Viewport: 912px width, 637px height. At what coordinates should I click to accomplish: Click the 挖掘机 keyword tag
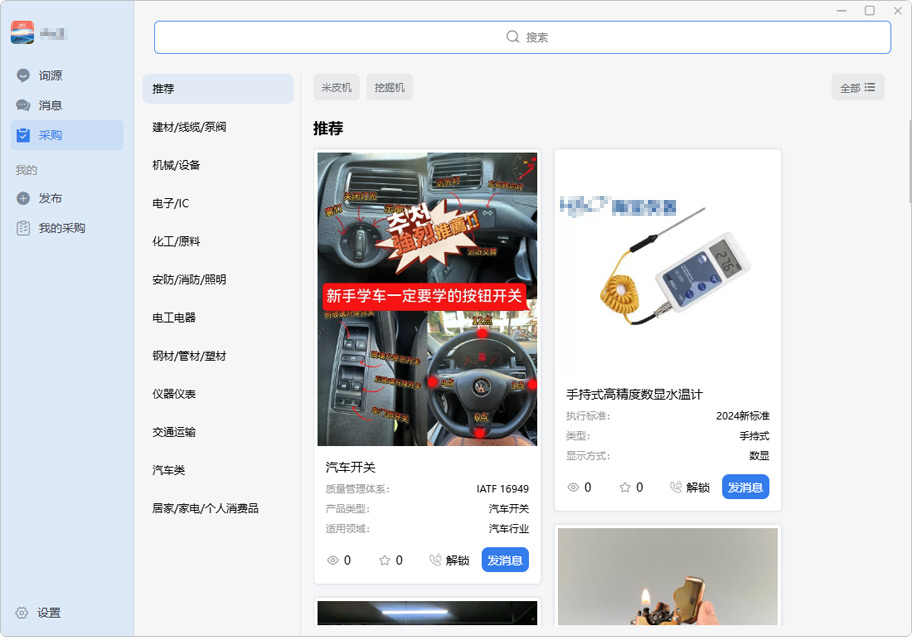click(x=389, y=88)
